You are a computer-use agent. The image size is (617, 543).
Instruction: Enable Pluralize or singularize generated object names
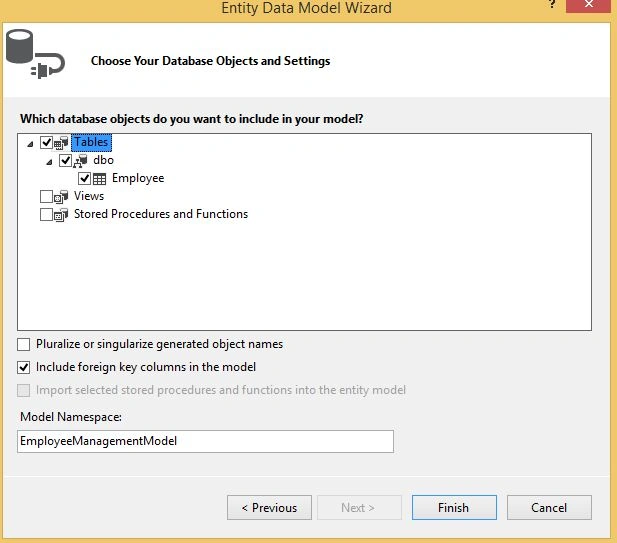(24, 344)
